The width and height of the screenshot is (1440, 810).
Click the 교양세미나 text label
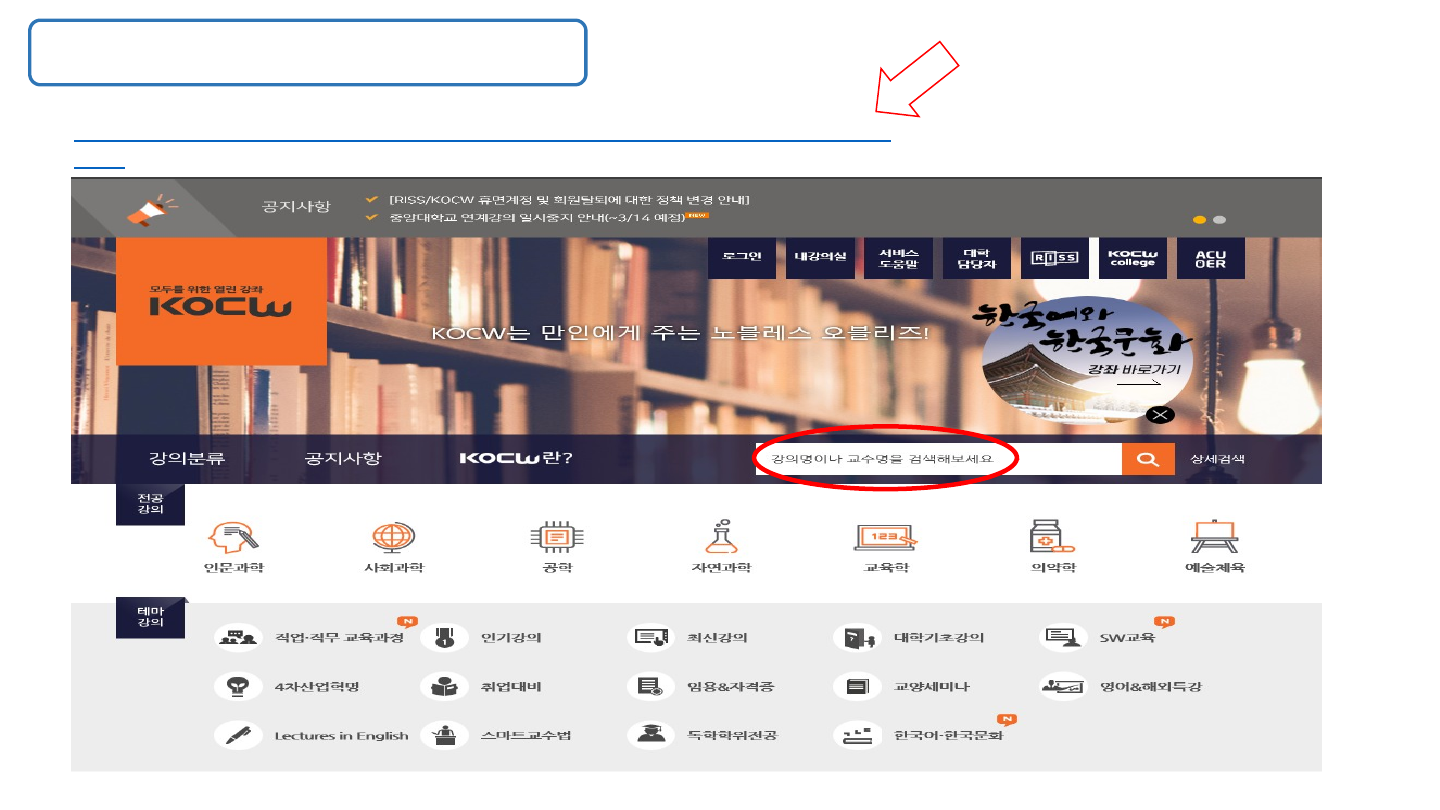click(x=931, y=687)
